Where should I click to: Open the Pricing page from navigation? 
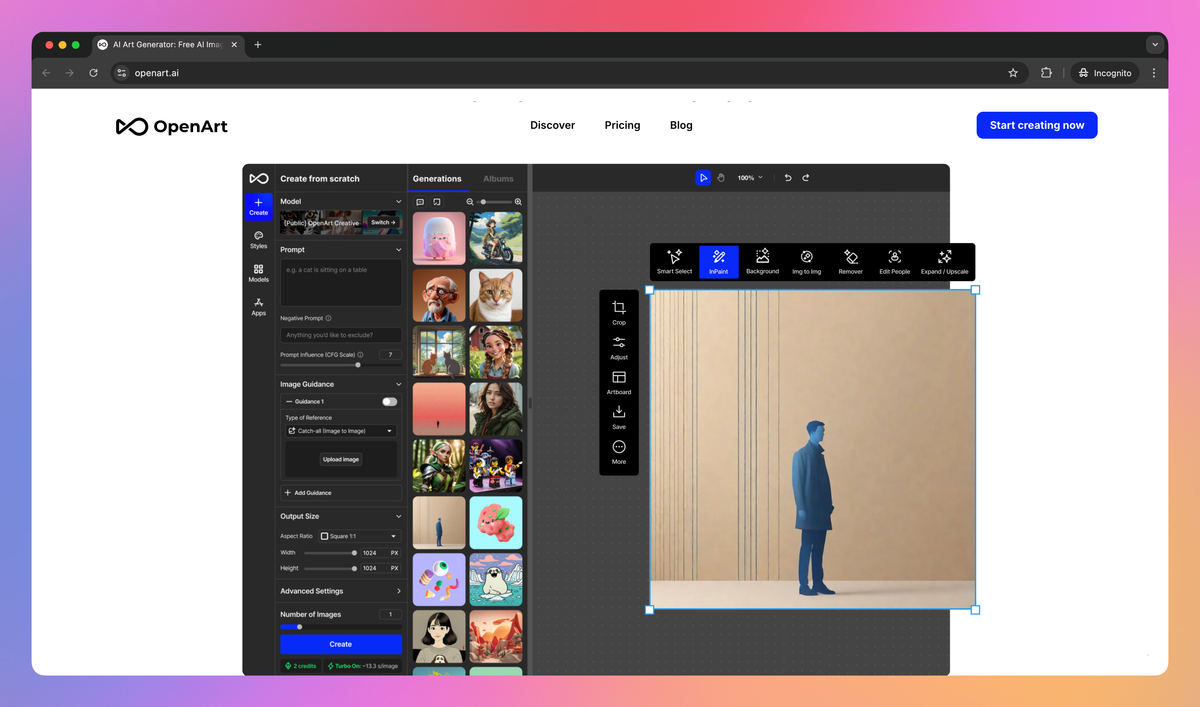622,125
